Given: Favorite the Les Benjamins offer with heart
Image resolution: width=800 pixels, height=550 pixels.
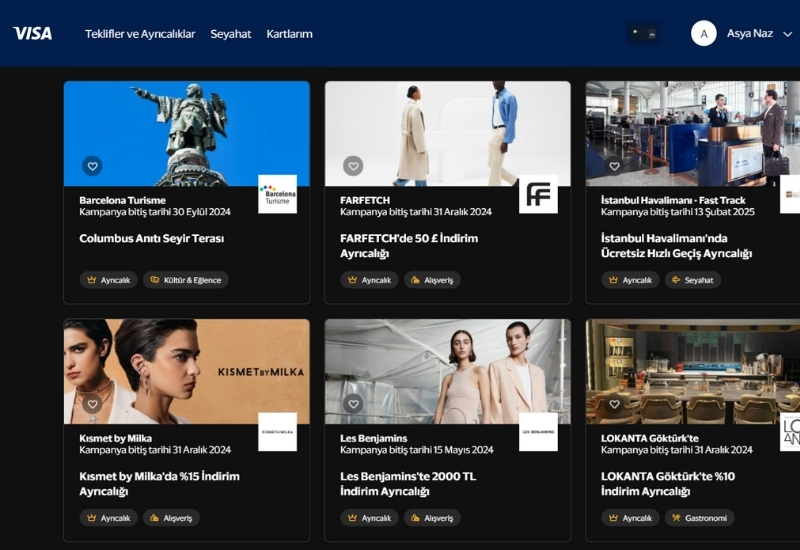Looking at the screenshot, I should (353, 404).
